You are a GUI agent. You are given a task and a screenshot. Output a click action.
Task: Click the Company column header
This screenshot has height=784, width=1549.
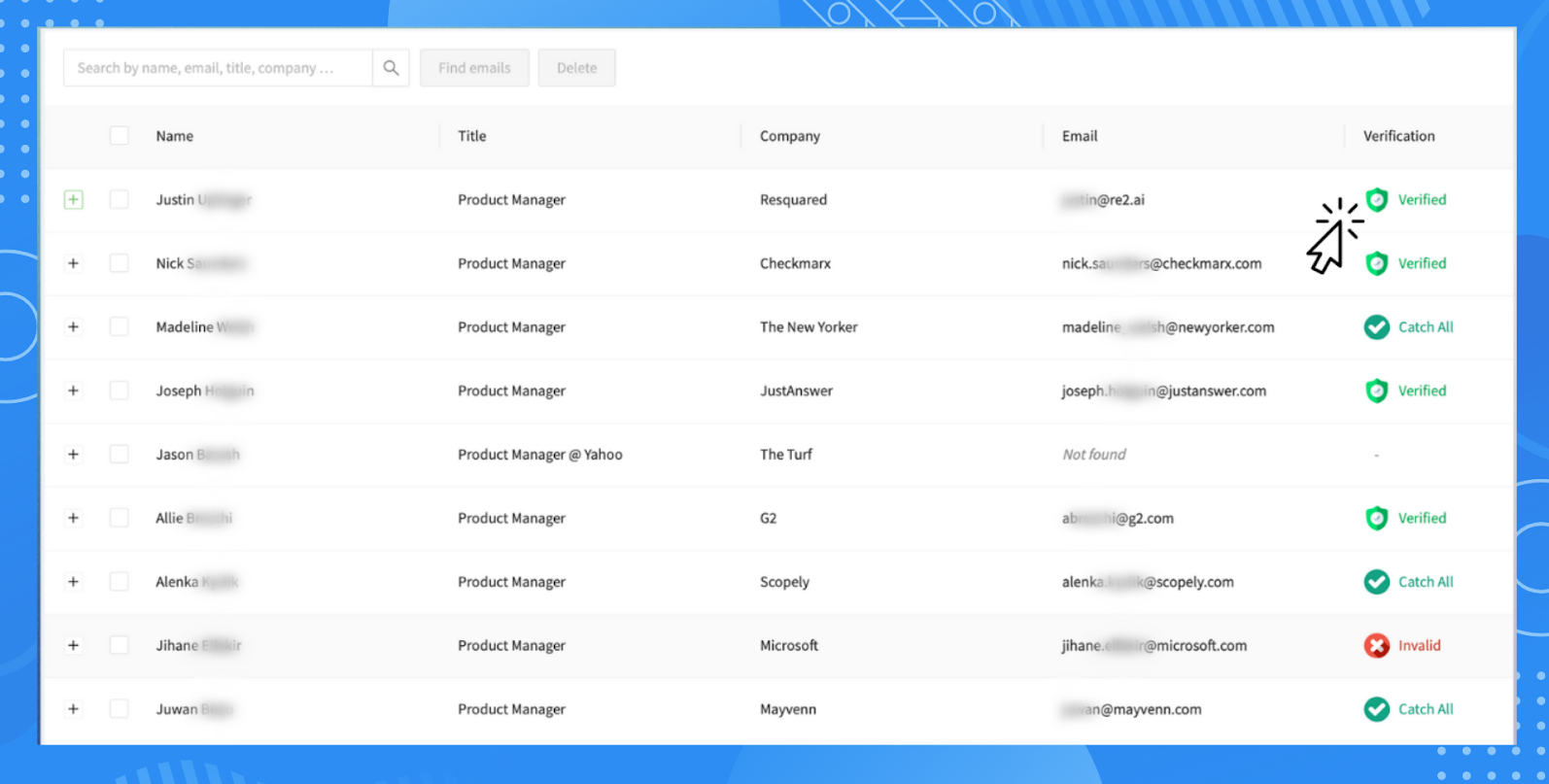coord(790,136)
